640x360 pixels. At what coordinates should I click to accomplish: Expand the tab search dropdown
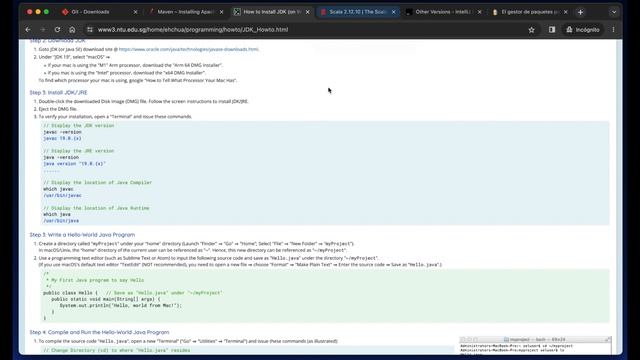coord(614,12)
